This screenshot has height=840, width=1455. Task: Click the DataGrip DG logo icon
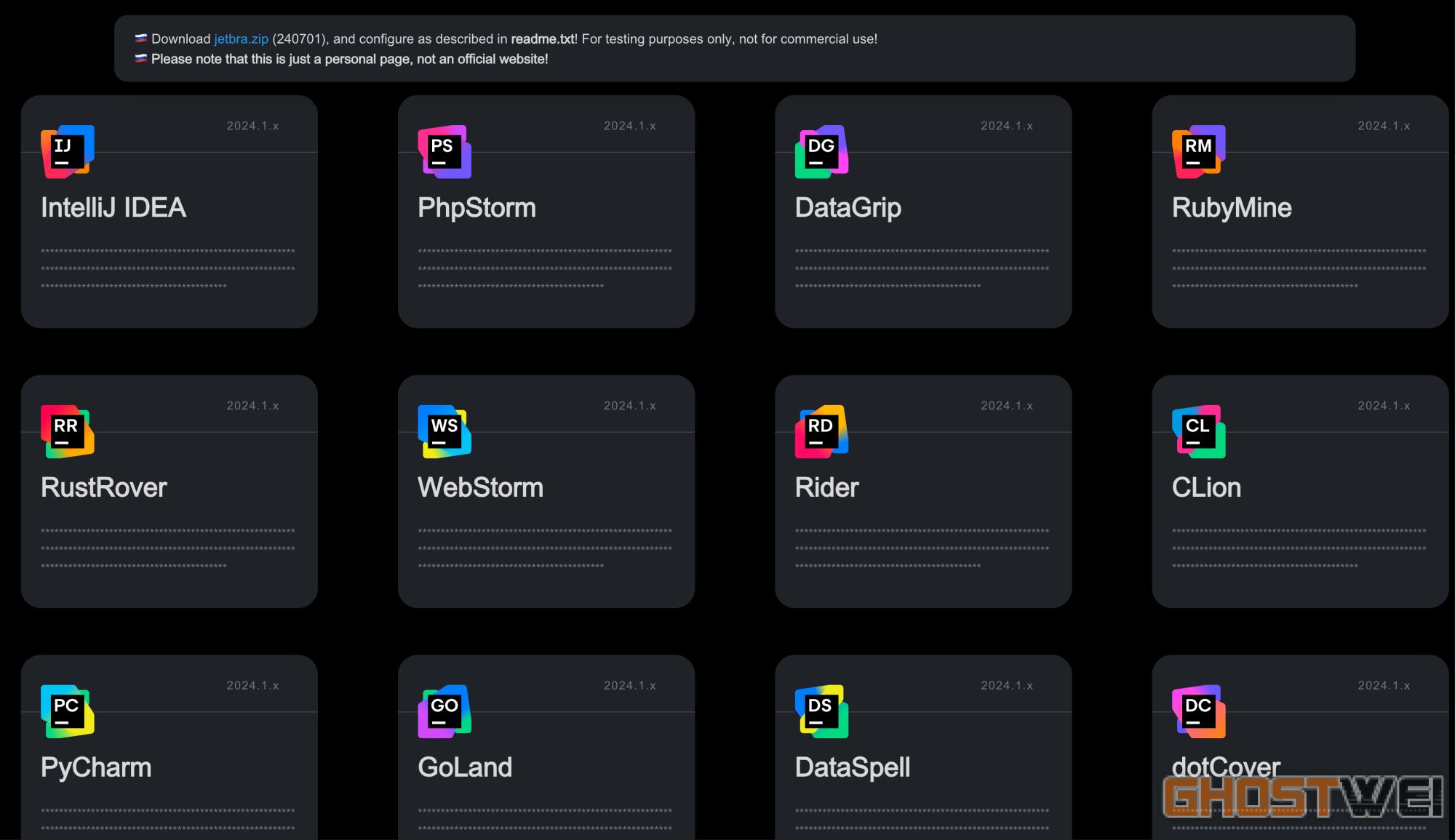coord(821,151)
